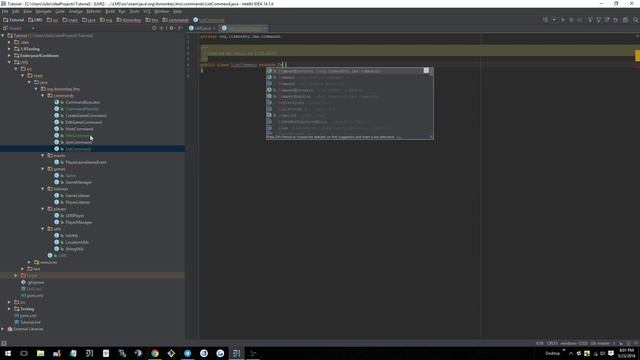640x360 pixels.
Task: Hide the Project tool window
Action: 180,28
